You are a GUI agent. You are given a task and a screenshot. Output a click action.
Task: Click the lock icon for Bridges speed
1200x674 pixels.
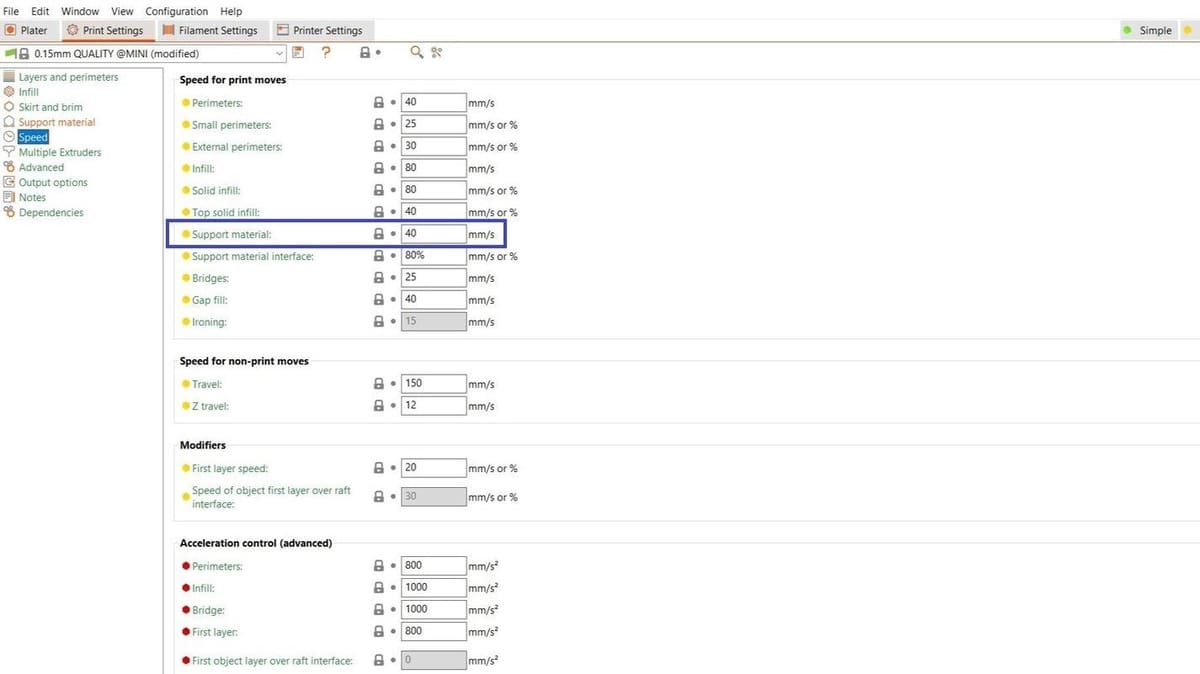[x=379, y=278]
